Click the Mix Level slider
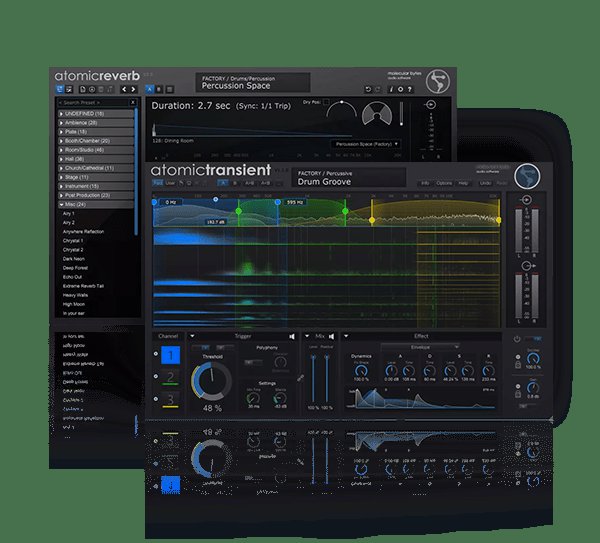 pyautogui.click(x=313, y=378)
